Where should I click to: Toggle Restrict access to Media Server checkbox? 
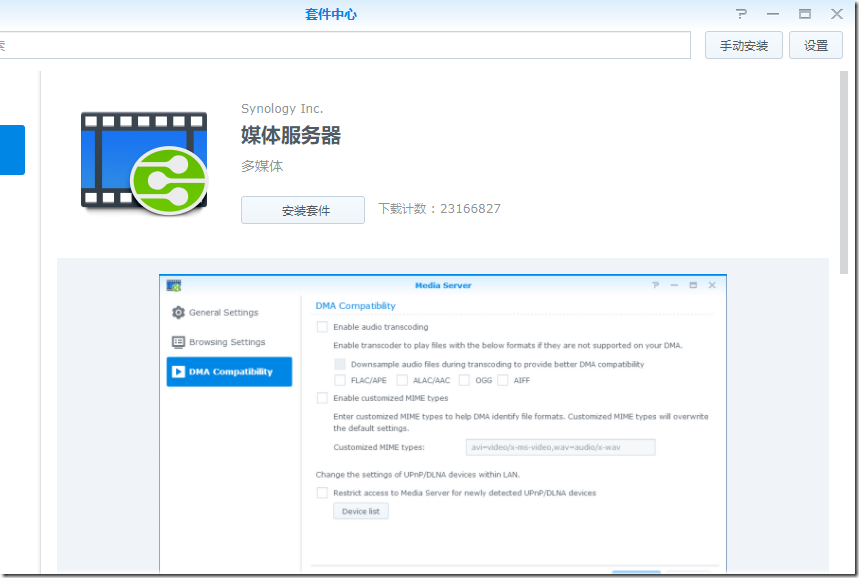322,493
